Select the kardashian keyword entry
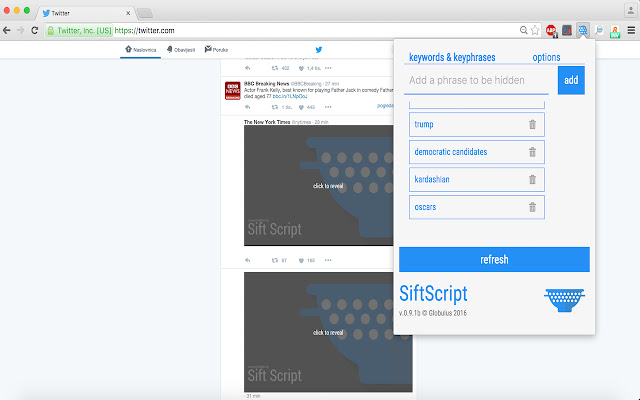The height and width of the screenshot is (400, 640). (477, 179)
